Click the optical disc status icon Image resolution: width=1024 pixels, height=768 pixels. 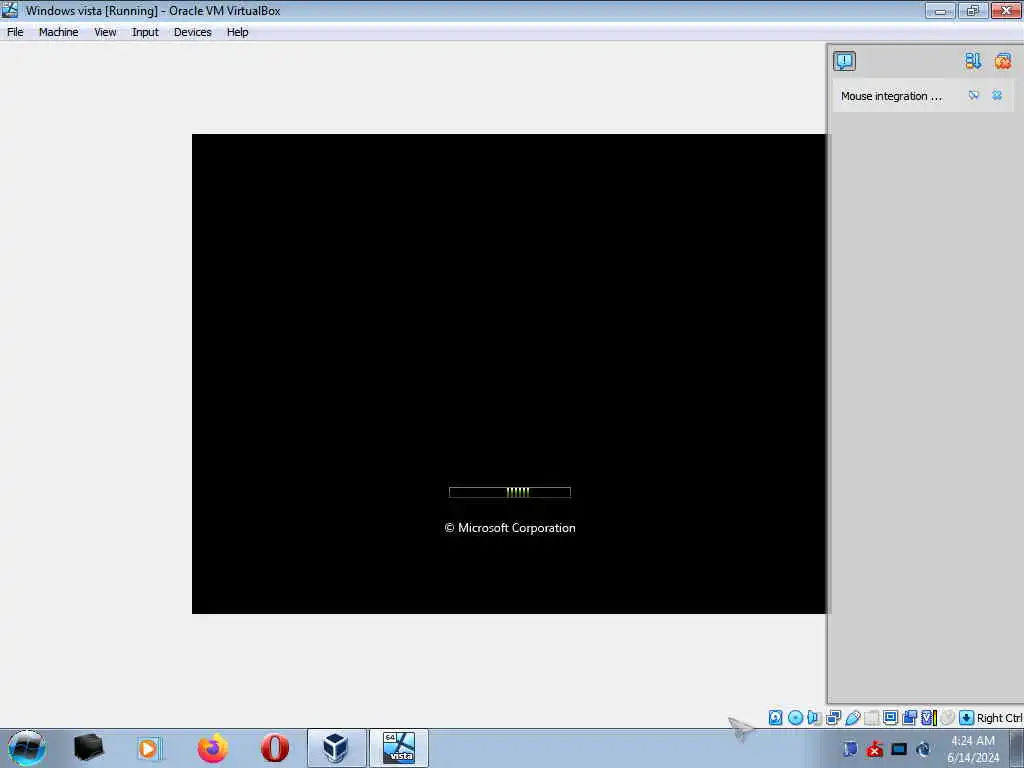tap(795, 718)
